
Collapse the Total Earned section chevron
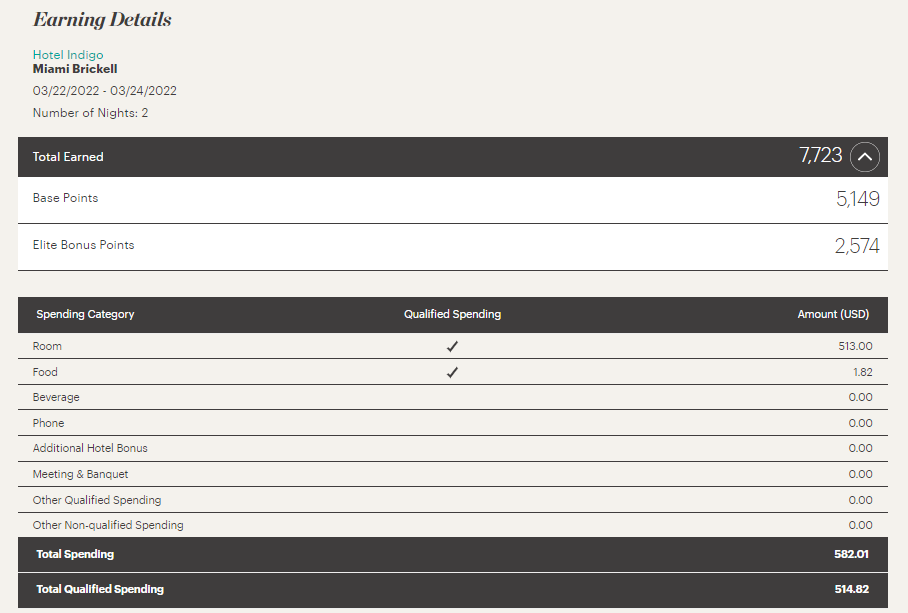(865, 157)
